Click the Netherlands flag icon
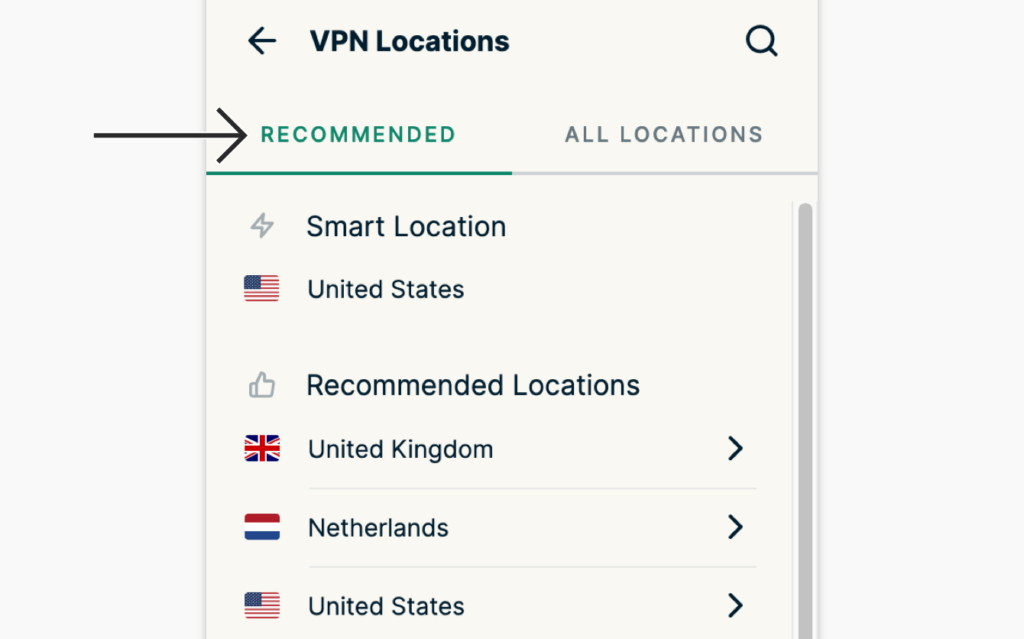This screenshot has height=639, width=1024. coord(261,527)
